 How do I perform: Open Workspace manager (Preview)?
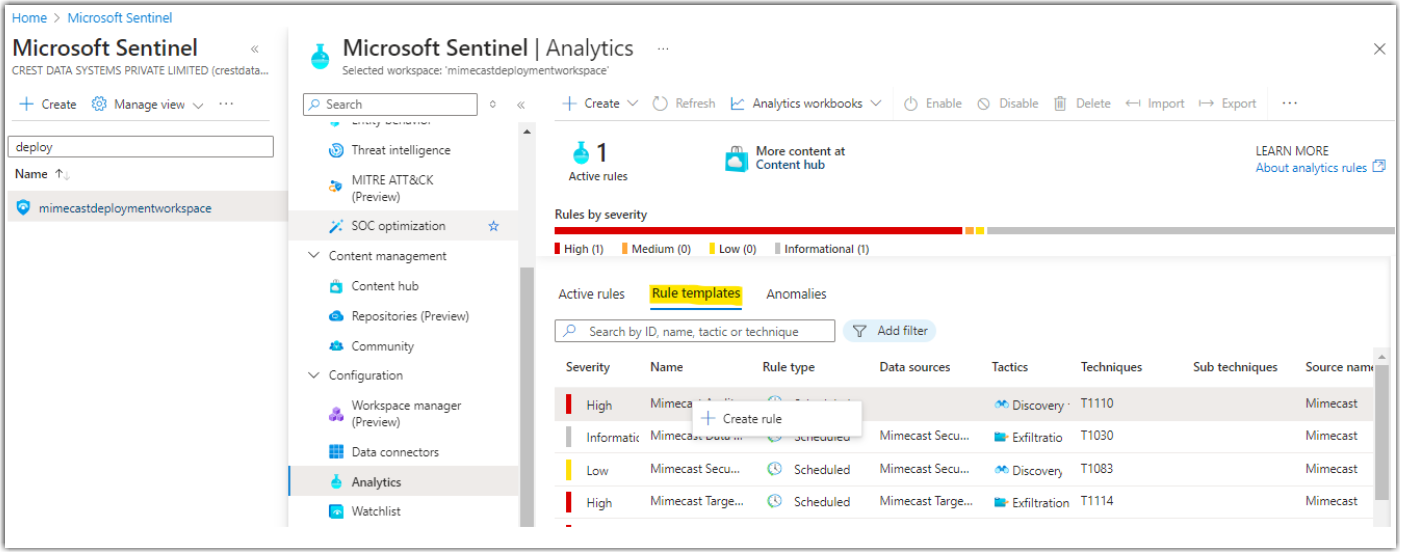405,413
